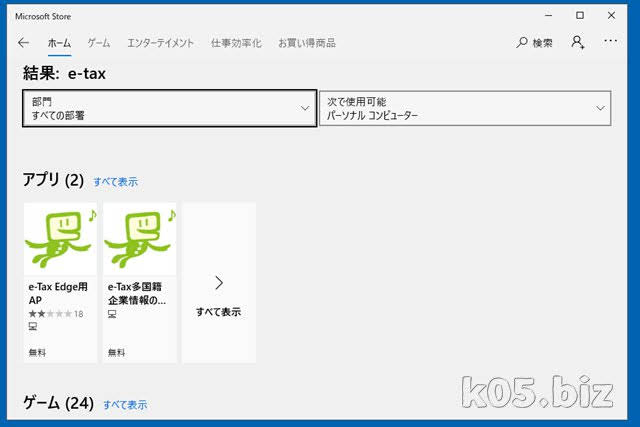This screenshot has height=427, width=640.
Task: Click すべて表示 link next to アプリ (2)
Action: [116, 182]
